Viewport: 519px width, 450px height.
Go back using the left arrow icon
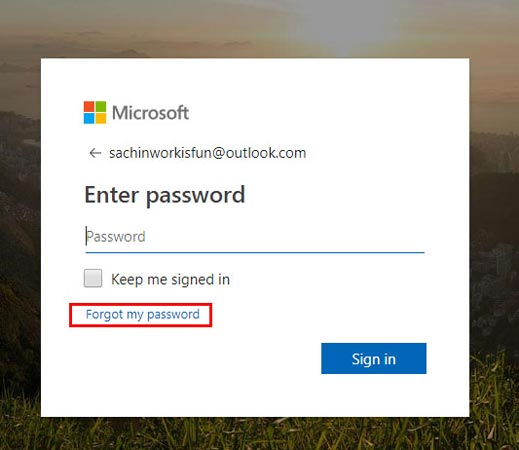[95, 153]
